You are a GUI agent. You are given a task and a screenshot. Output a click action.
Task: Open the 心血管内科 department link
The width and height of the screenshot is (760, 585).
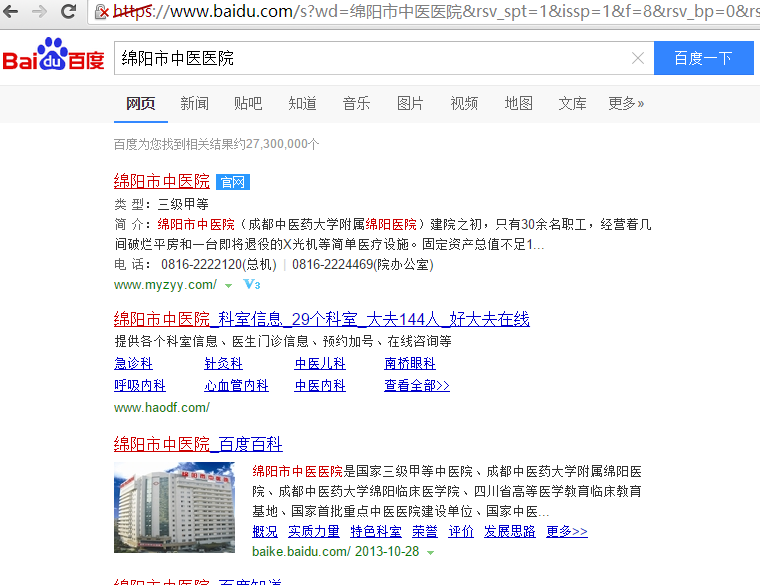click(237, 386)
